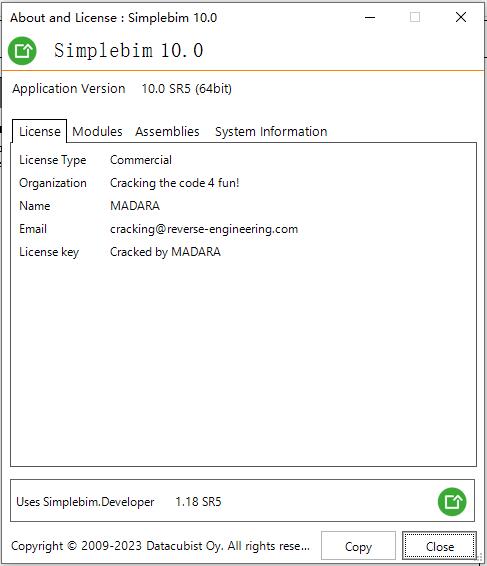Click the Datacubist Oy copyright text

click(160, 546)
